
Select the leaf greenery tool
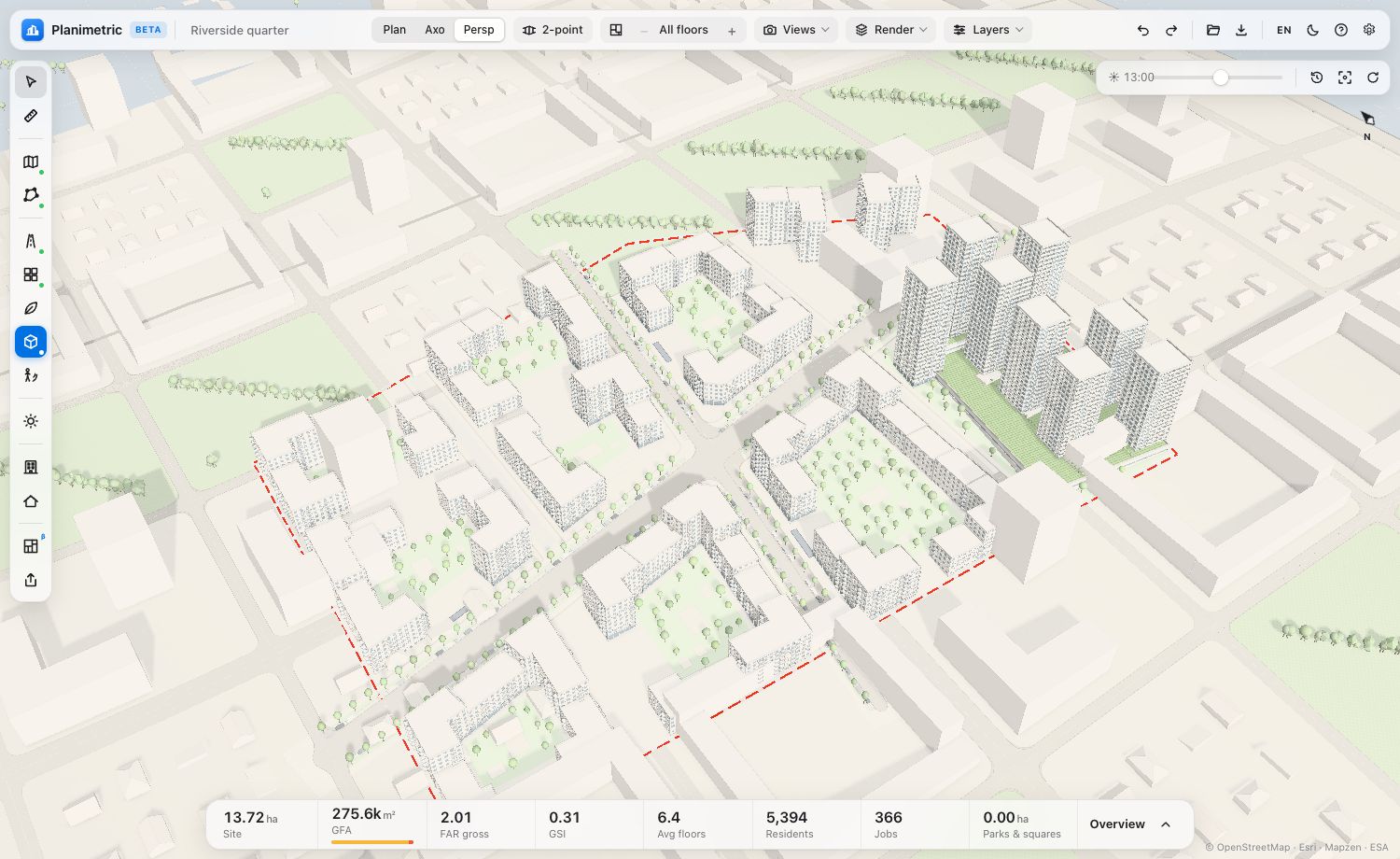(x=31, y=308)
